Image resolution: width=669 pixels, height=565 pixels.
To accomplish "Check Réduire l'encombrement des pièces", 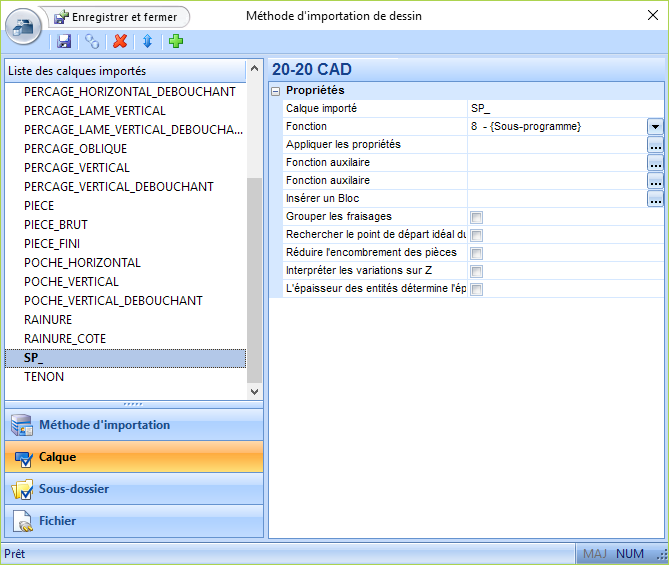I will 477,253.
